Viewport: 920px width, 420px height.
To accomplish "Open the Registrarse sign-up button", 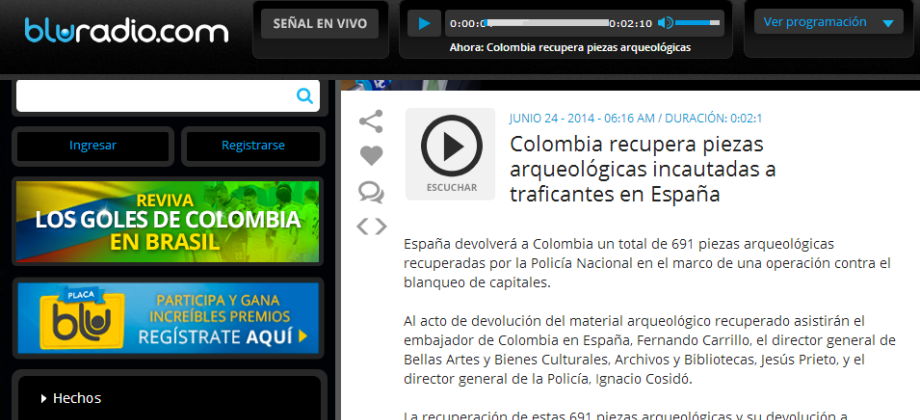I will [x=253, y=145].
